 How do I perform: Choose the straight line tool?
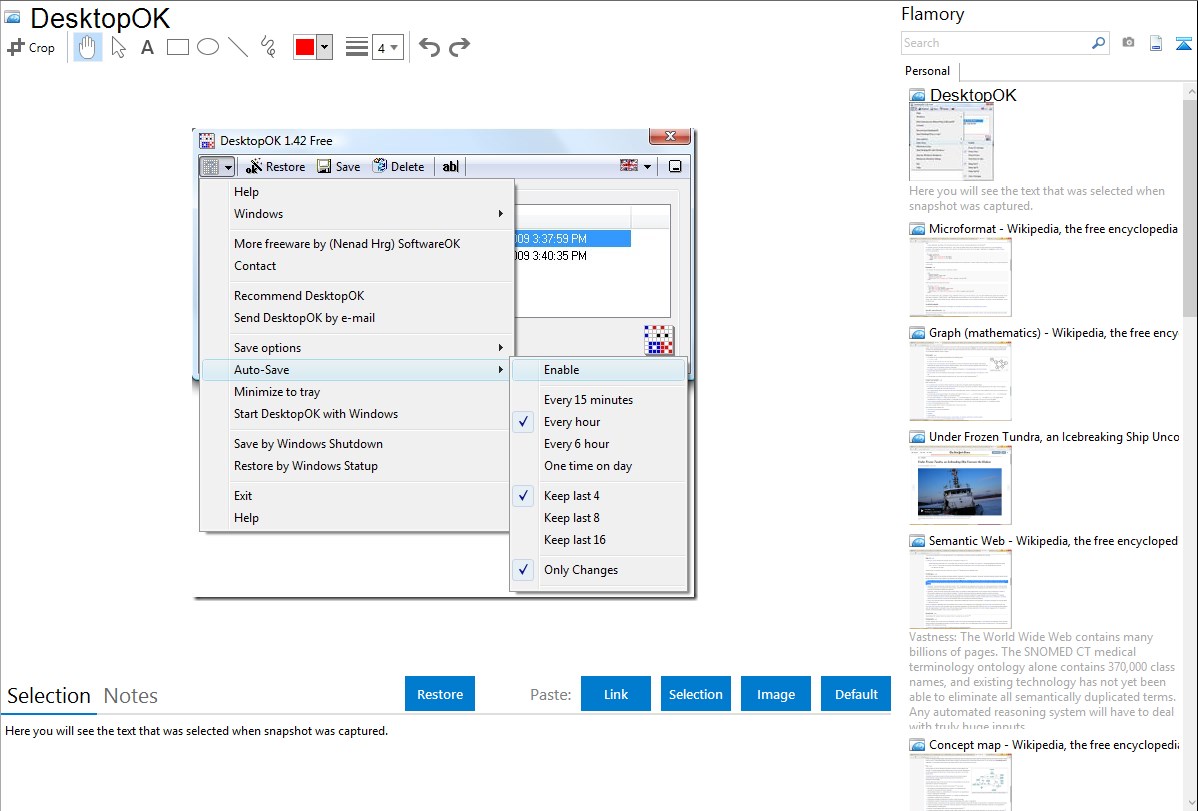238,47
